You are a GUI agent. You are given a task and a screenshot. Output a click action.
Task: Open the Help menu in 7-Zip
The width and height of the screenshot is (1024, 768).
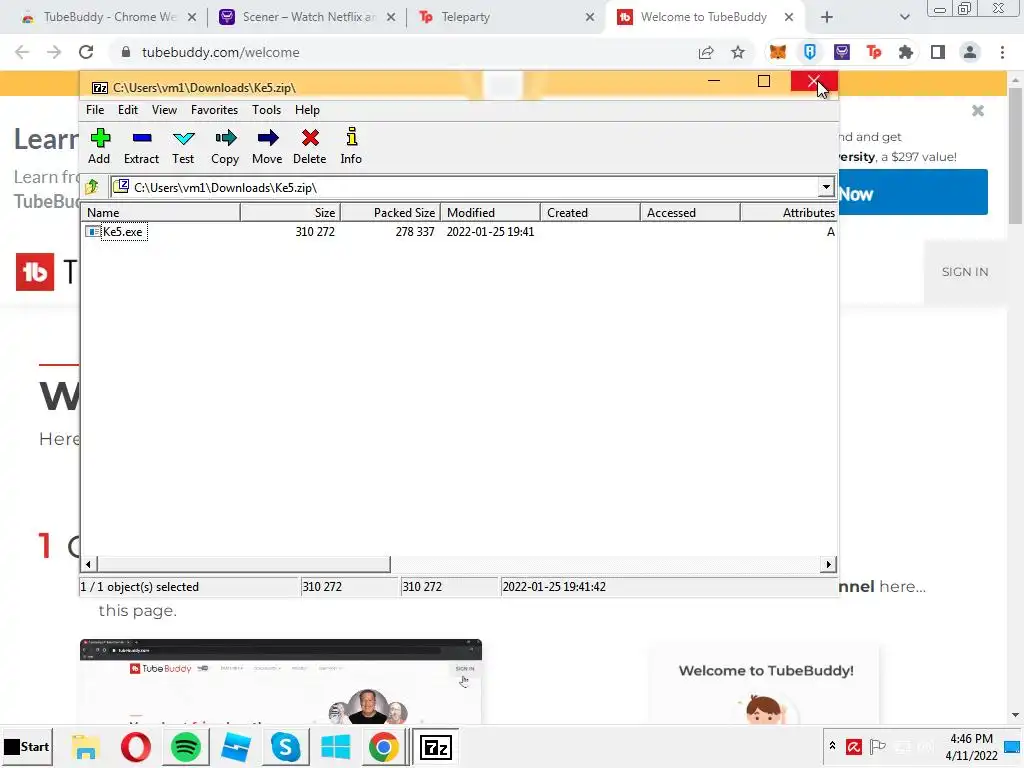point(307,110)
